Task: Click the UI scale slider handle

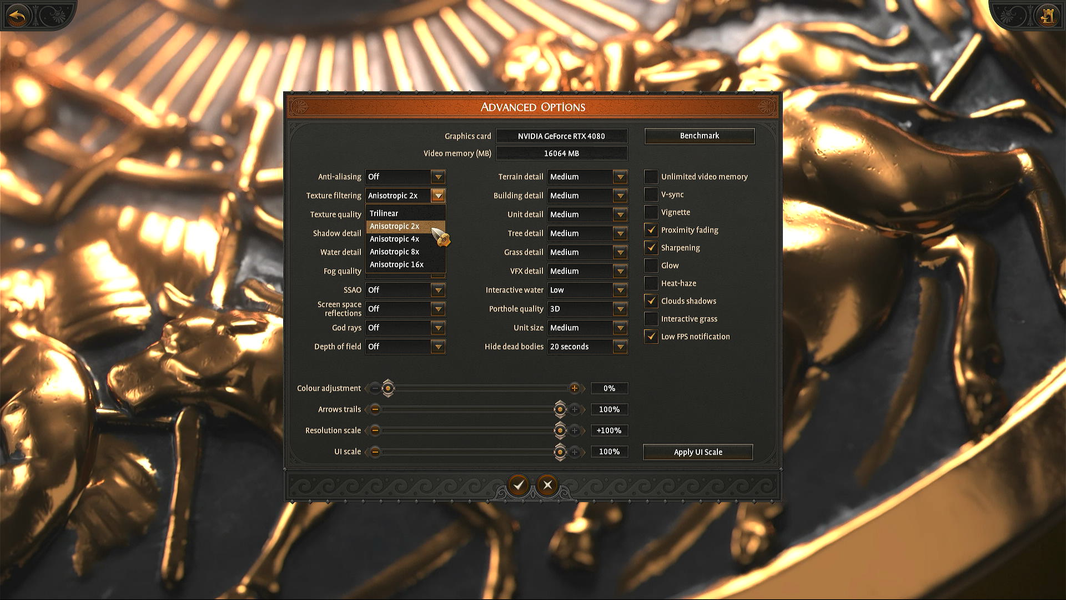Action: (x=560, y=451)
